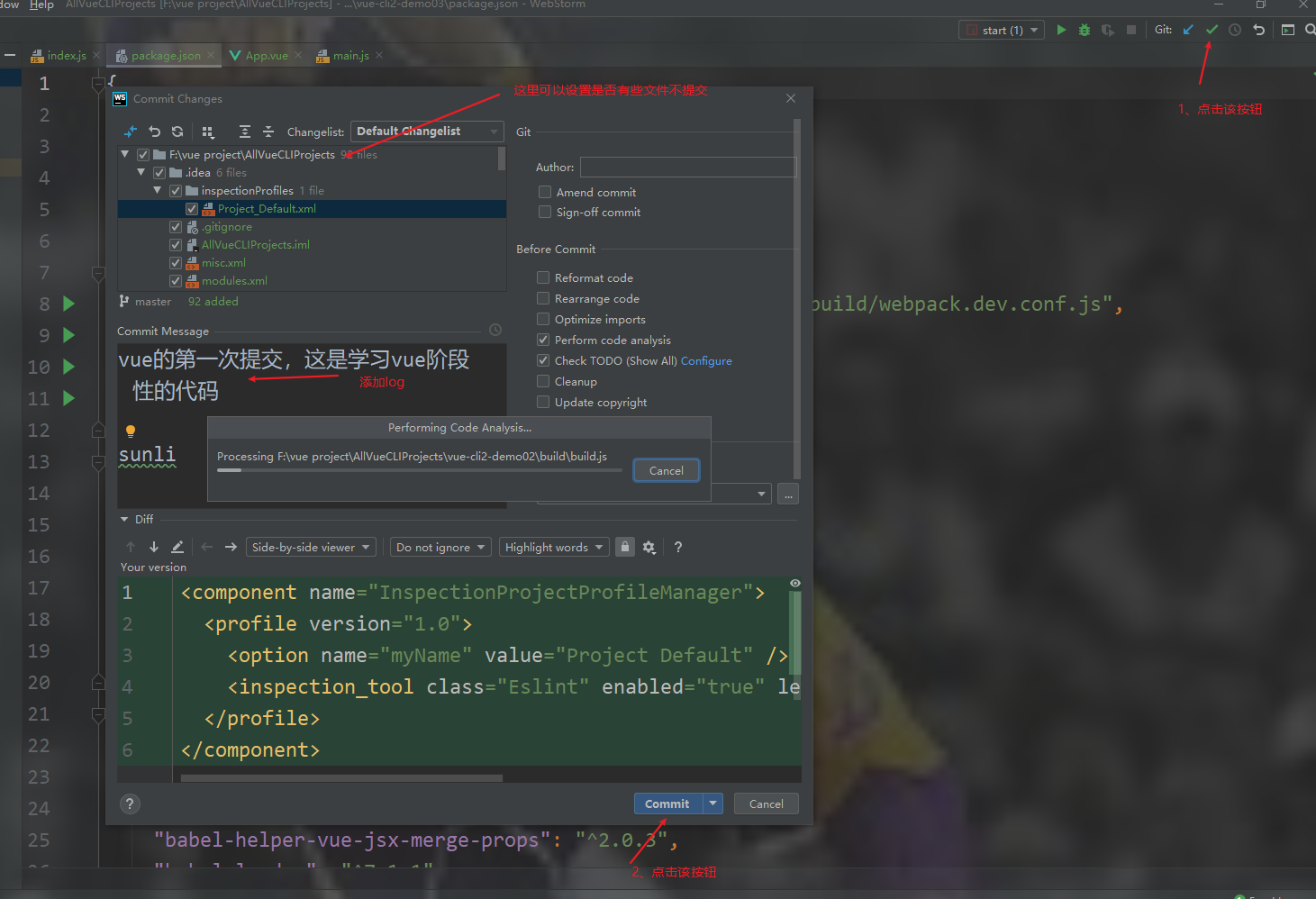Screen dimensions: 1316x899
Task: Open the Commit button dropdown arrow
Action: click(x=713, y=804)
